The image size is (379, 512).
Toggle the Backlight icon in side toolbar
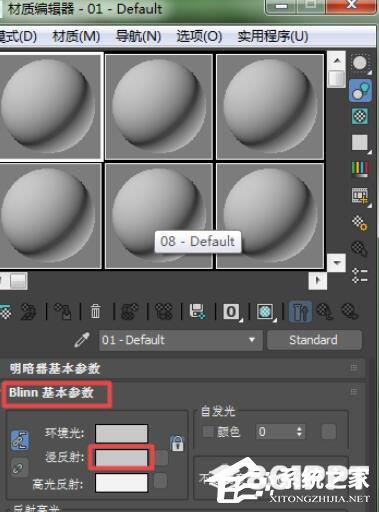pyautogui.click(x=360, y=90)
